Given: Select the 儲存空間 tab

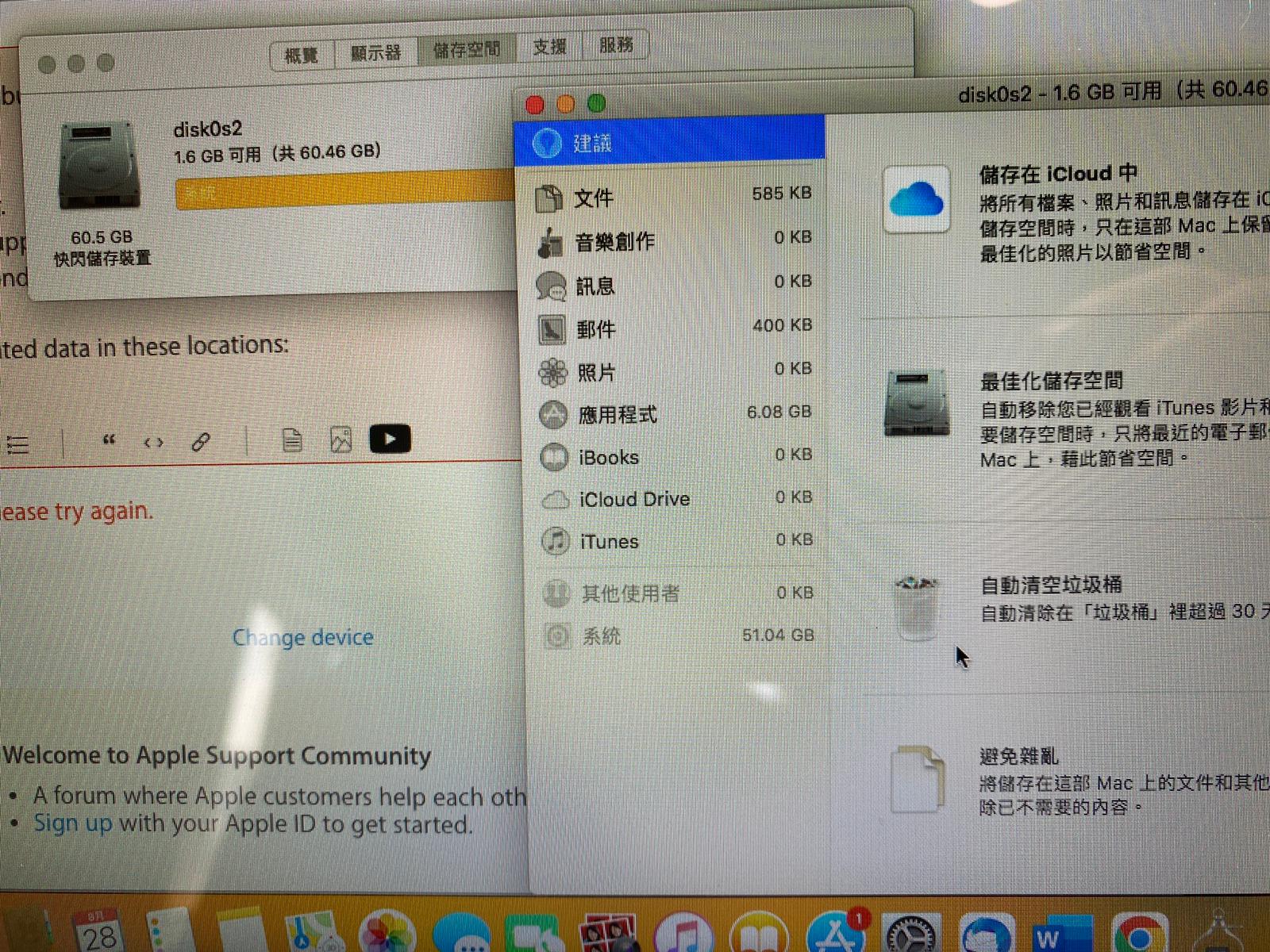Looking at the screenshot, I should coord(467,50).
